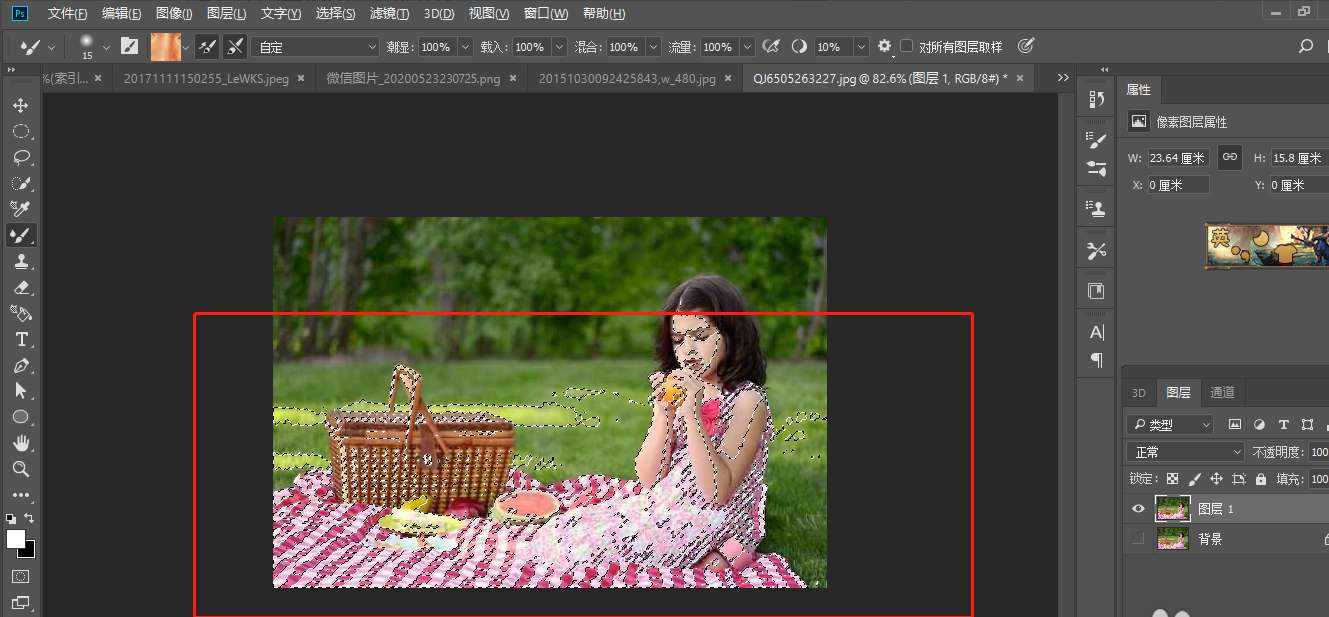
Task: Show the 背景 layer visibility box
Action: click(1137, 539)
